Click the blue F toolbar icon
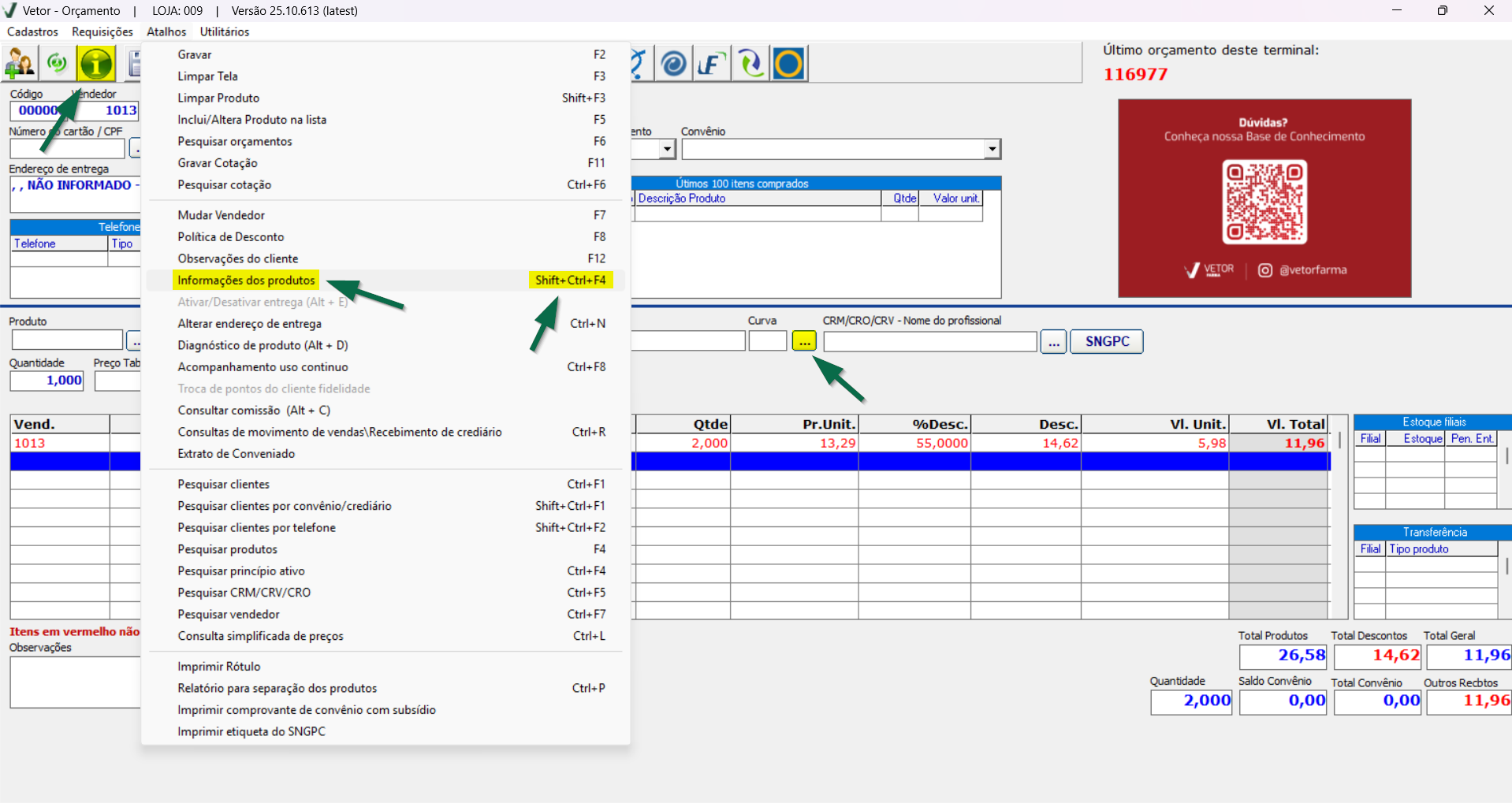Image resolution: width=1512 pixels, height=803 pixels. tap(711, 64)
